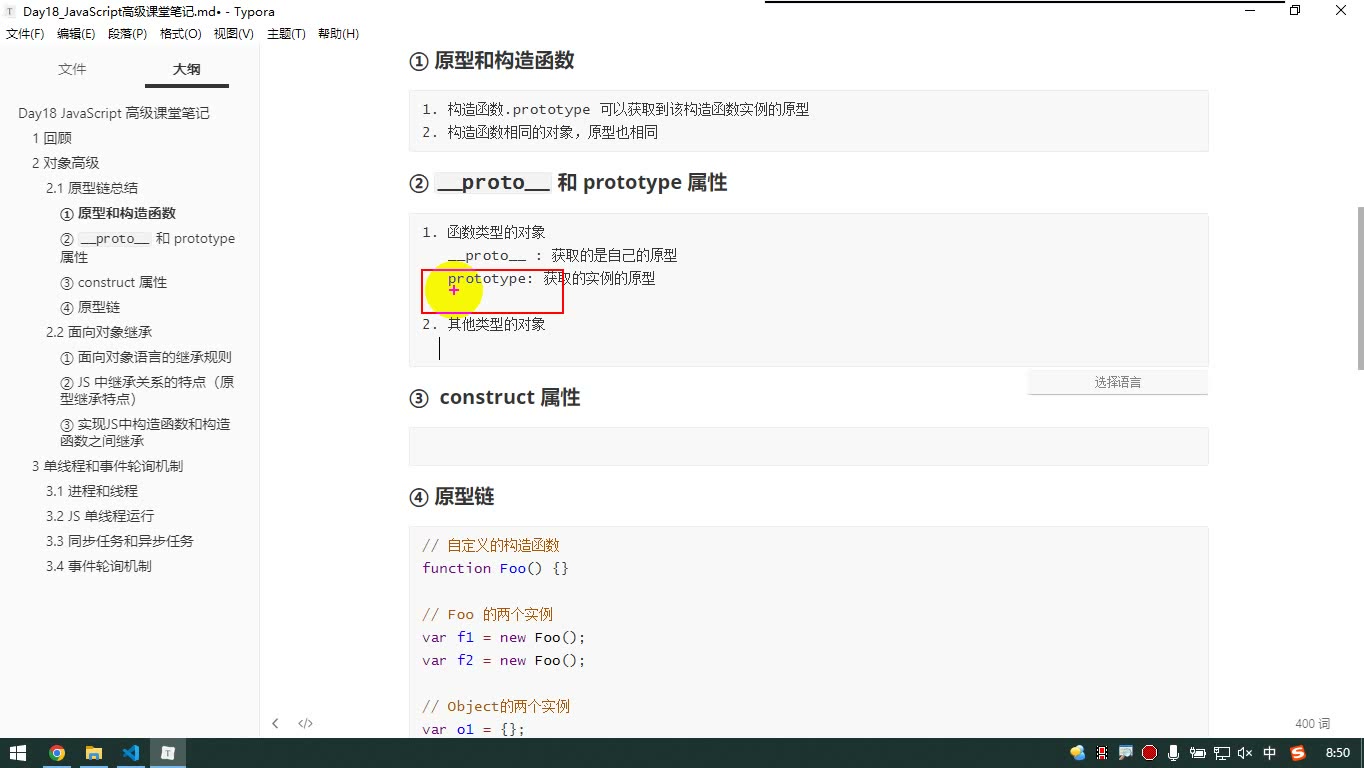Click the vertical scrollbar thumb

click(1359, 288)
